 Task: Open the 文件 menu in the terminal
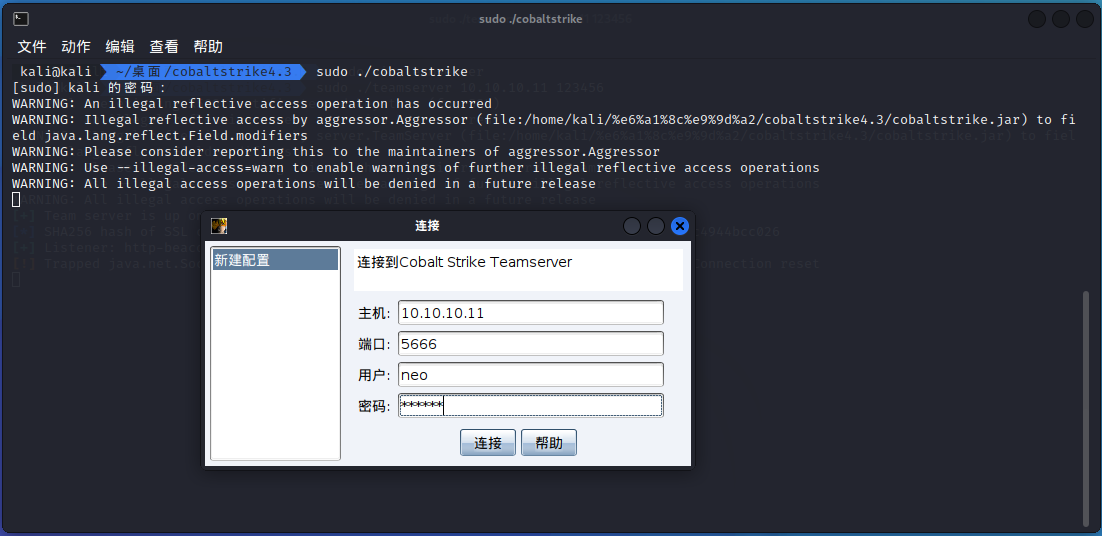(x=32, y=47)
